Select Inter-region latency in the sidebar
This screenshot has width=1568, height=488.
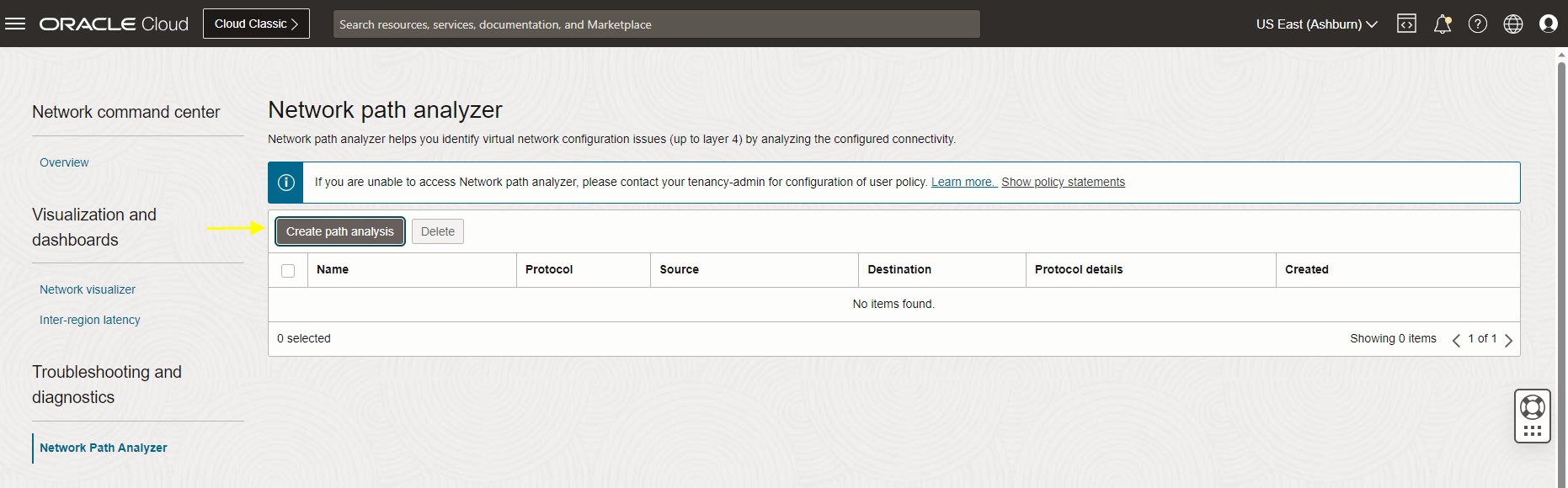[x=90, y=320]
